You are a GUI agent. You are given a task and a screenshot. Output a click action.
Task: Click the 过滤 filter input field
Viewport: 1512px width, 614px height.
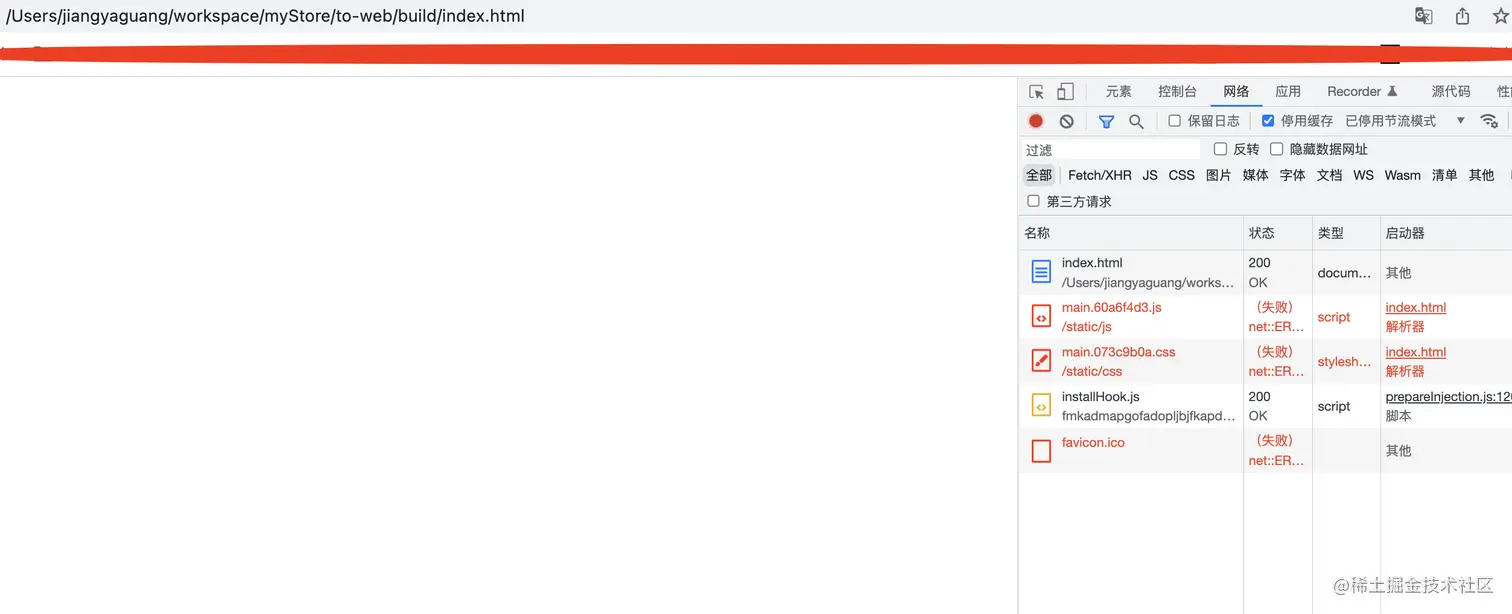point(1112,149)
